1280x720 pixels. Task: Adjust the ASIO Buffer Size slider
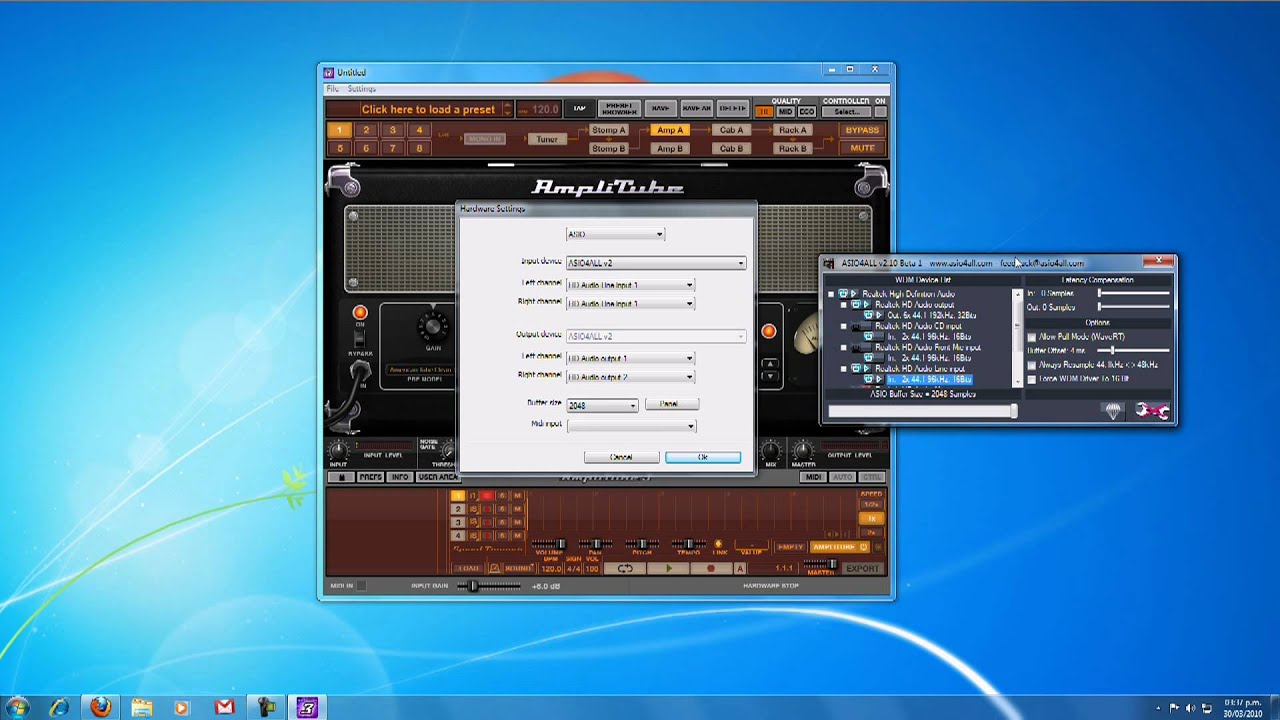922,411
